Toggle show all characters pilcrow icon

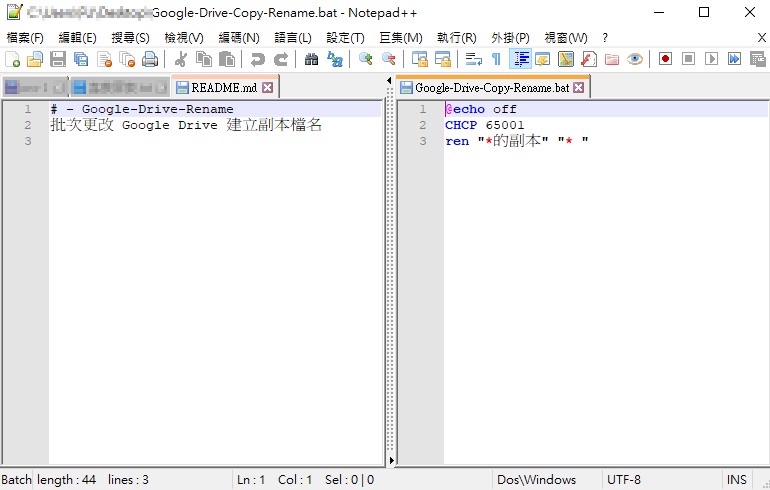(496, 59)
